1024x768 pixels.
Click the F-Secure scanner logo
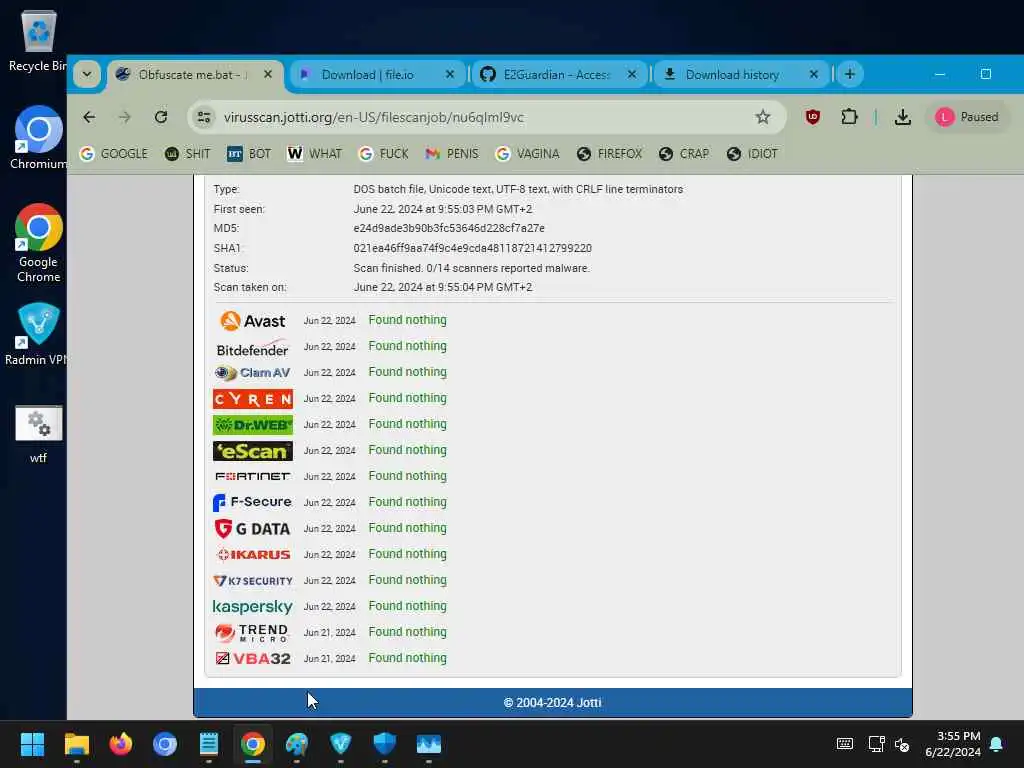point(252,502)
